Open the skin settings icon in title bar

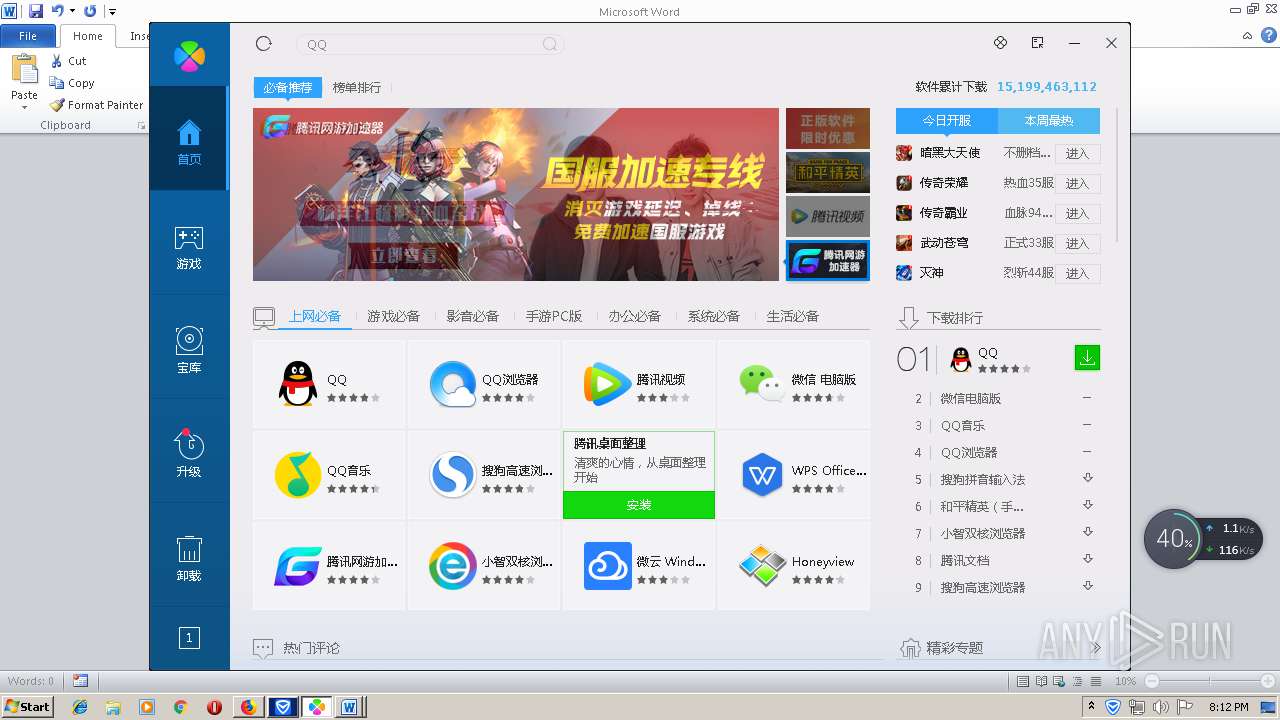(x=999, y=43)
